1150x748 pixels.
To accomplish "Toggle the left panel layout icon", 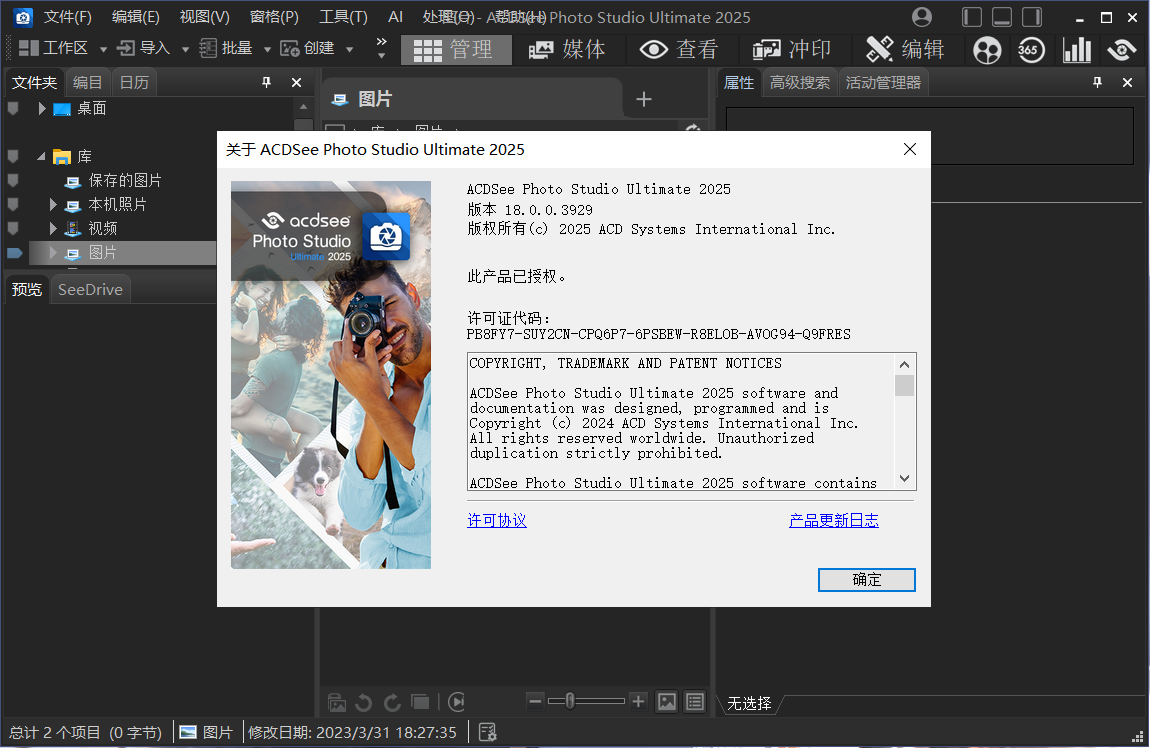I will [972, 17].
